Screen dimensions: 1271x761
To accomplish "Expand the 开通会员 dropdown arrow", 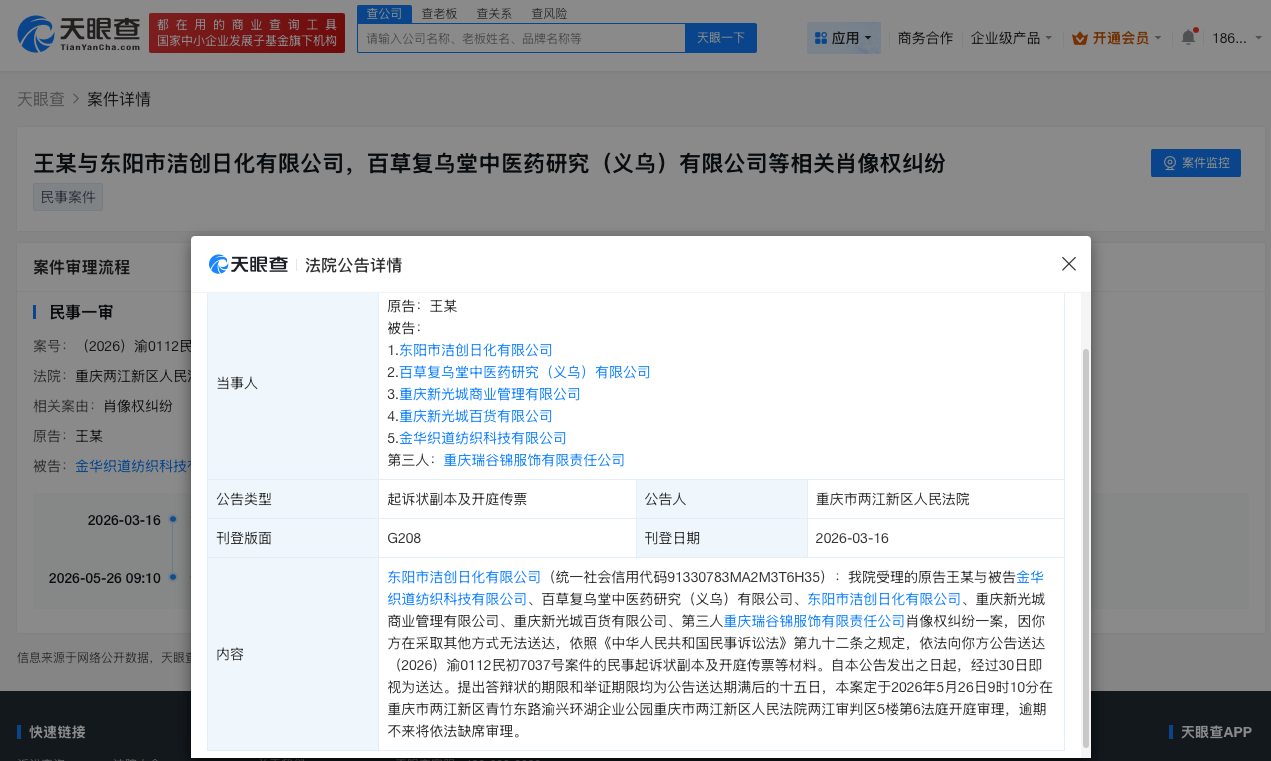I will [x=1157, y=37].
